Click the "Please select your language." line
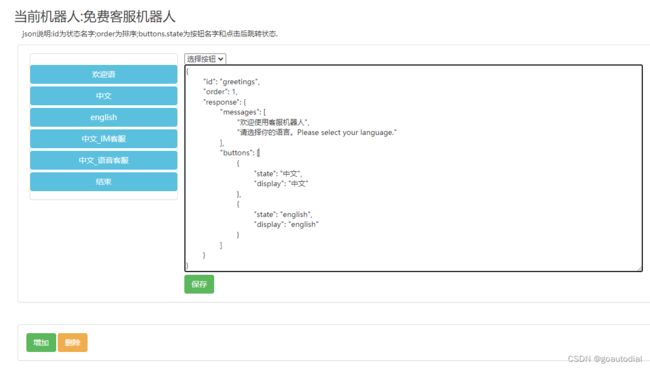 tap(317, 133)
